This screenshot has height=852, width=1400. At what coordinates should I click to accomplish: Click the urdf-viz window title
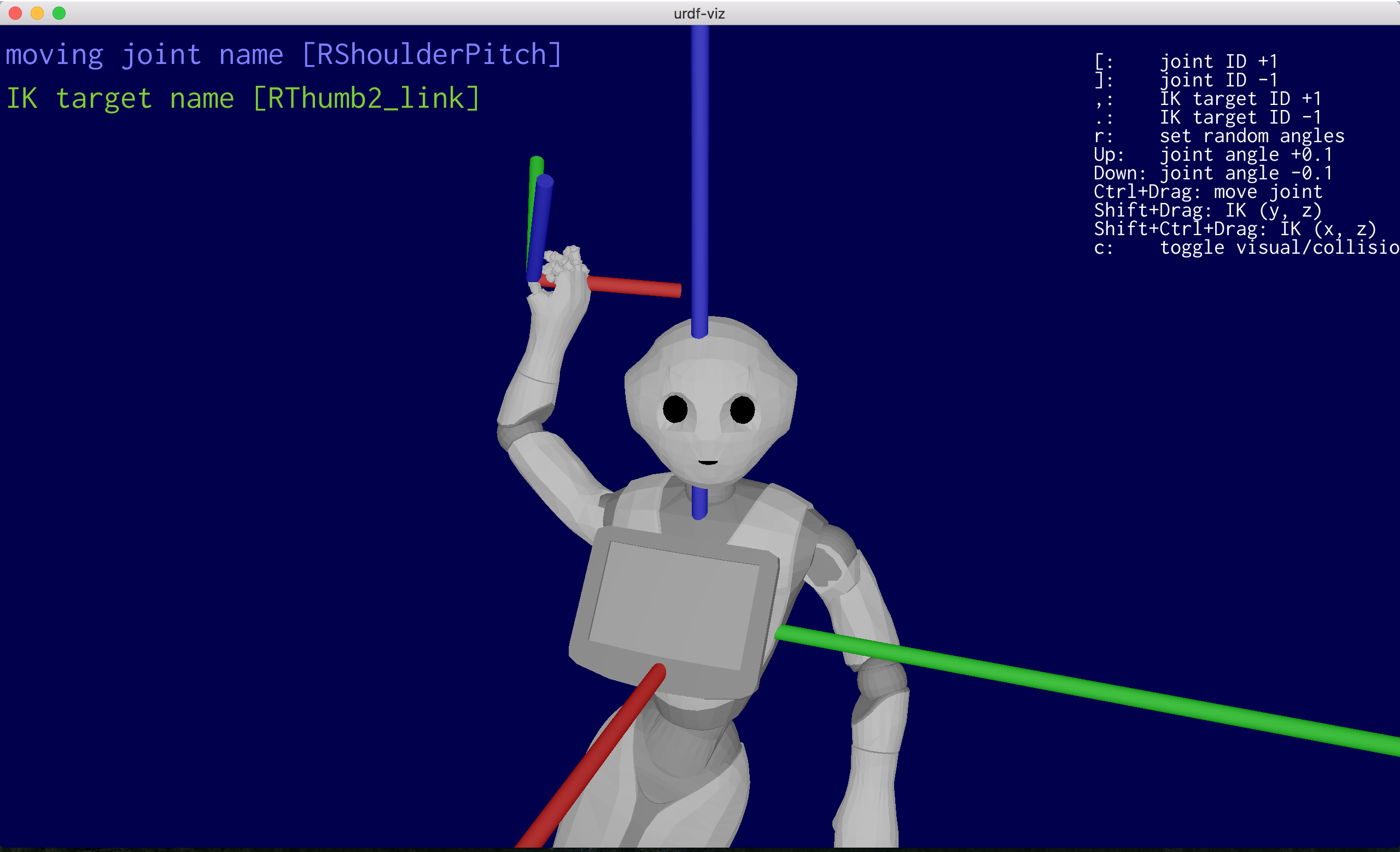click(x=699, y=13)
